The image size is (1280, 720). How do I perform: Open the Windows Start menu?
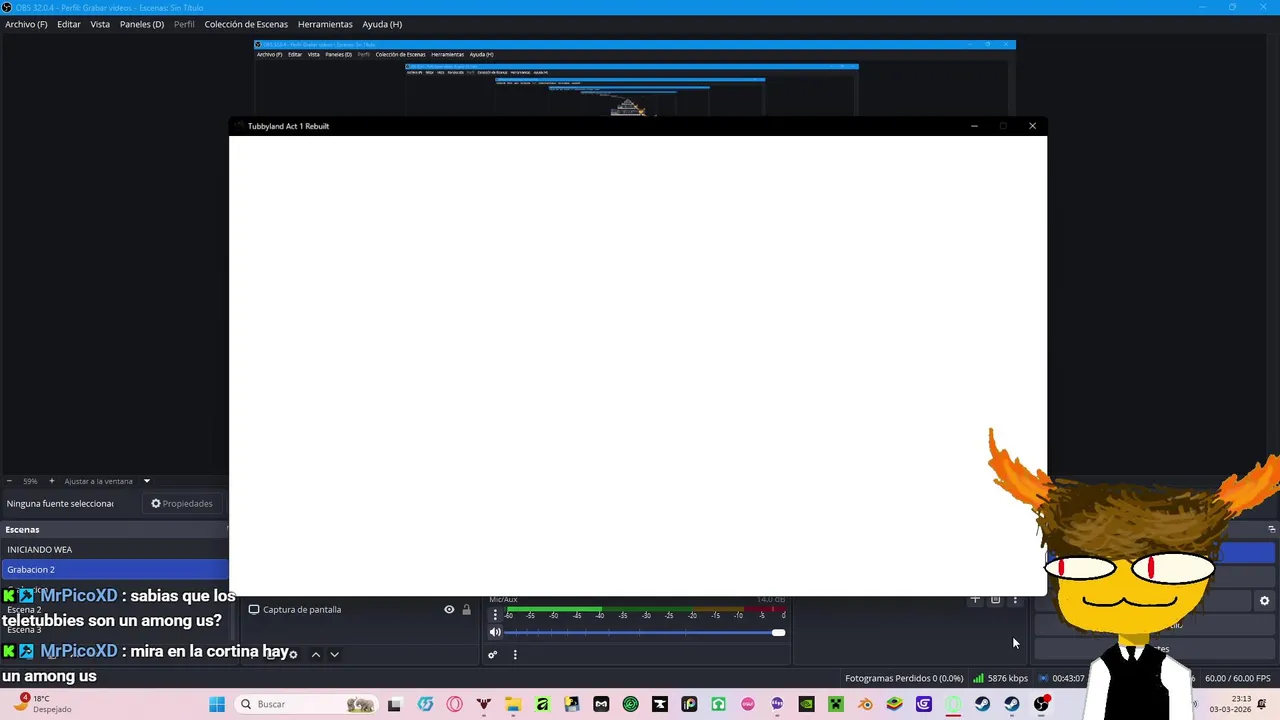tap(217, 704)
